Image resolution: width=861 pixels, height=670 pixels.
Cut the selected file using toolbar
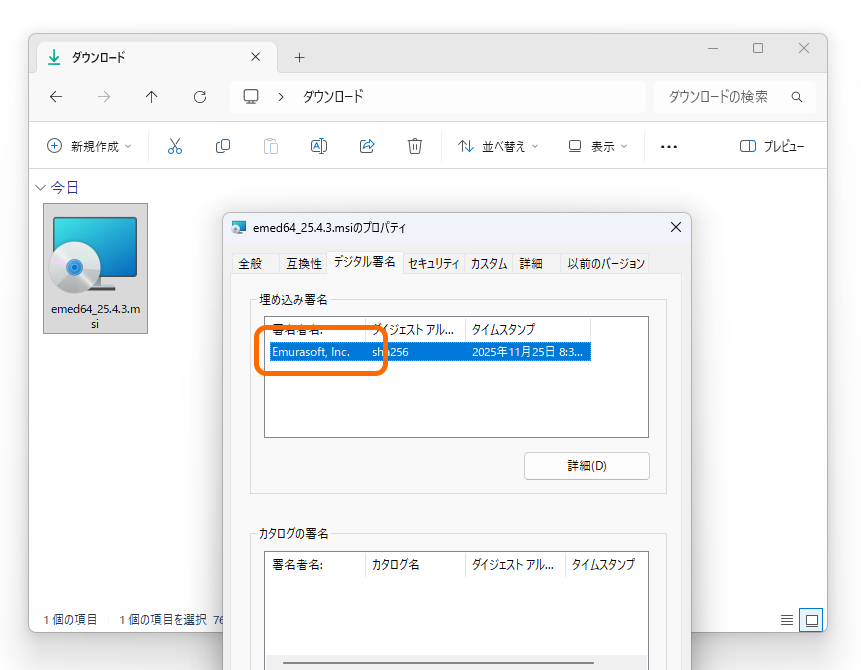tap(175, 146)
